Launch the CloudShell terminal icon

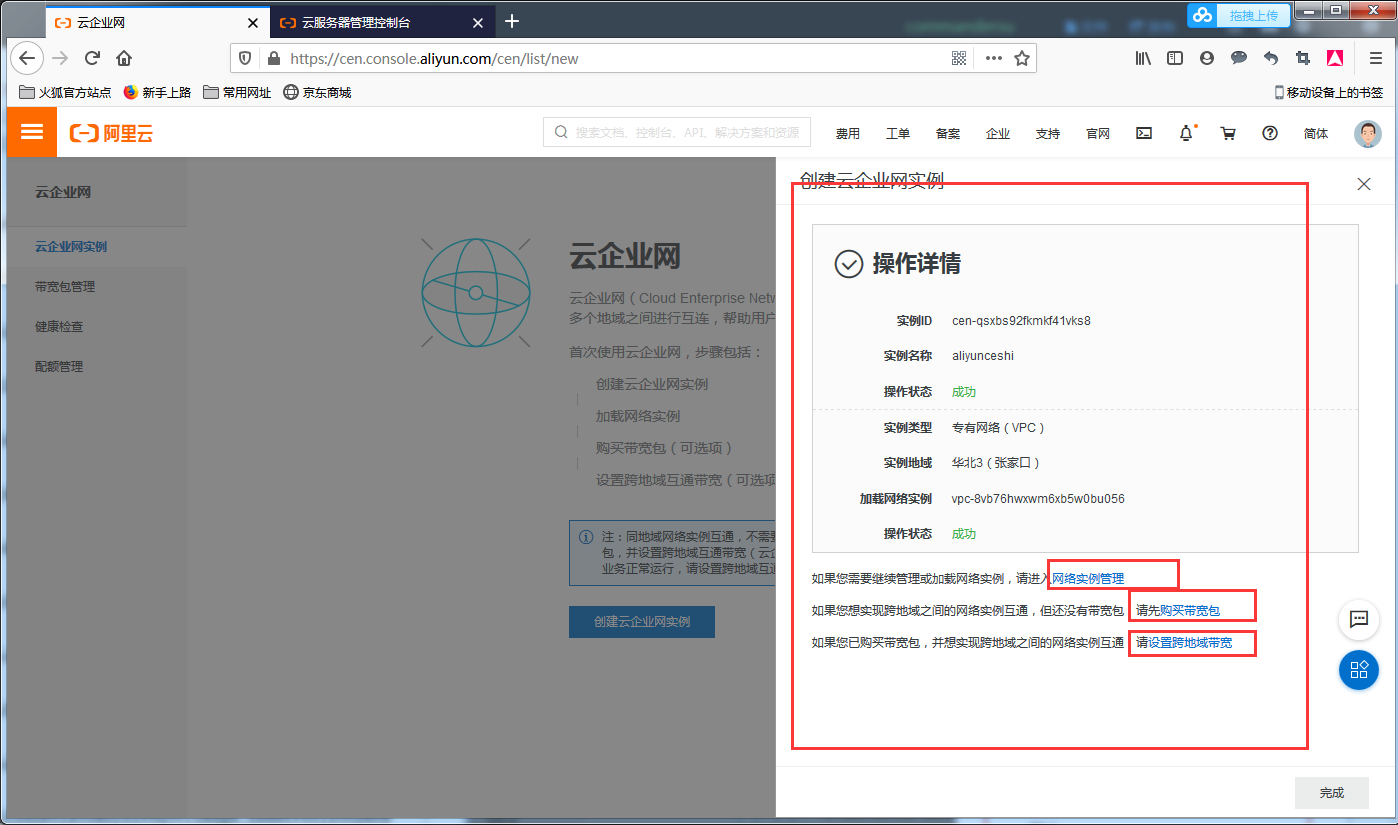[1143, 132]
